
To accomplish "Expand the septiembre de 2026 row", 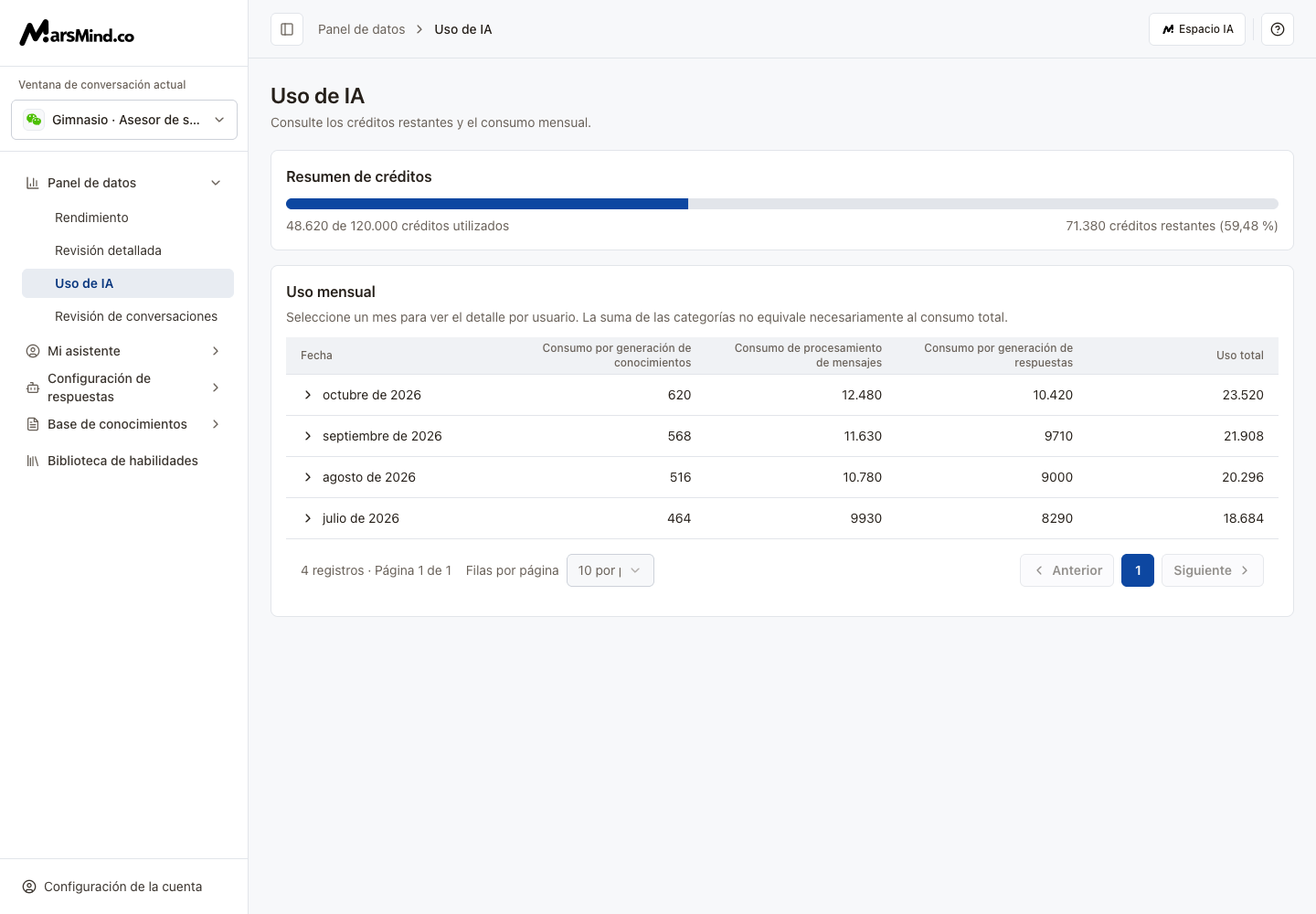I will point(308,436).
